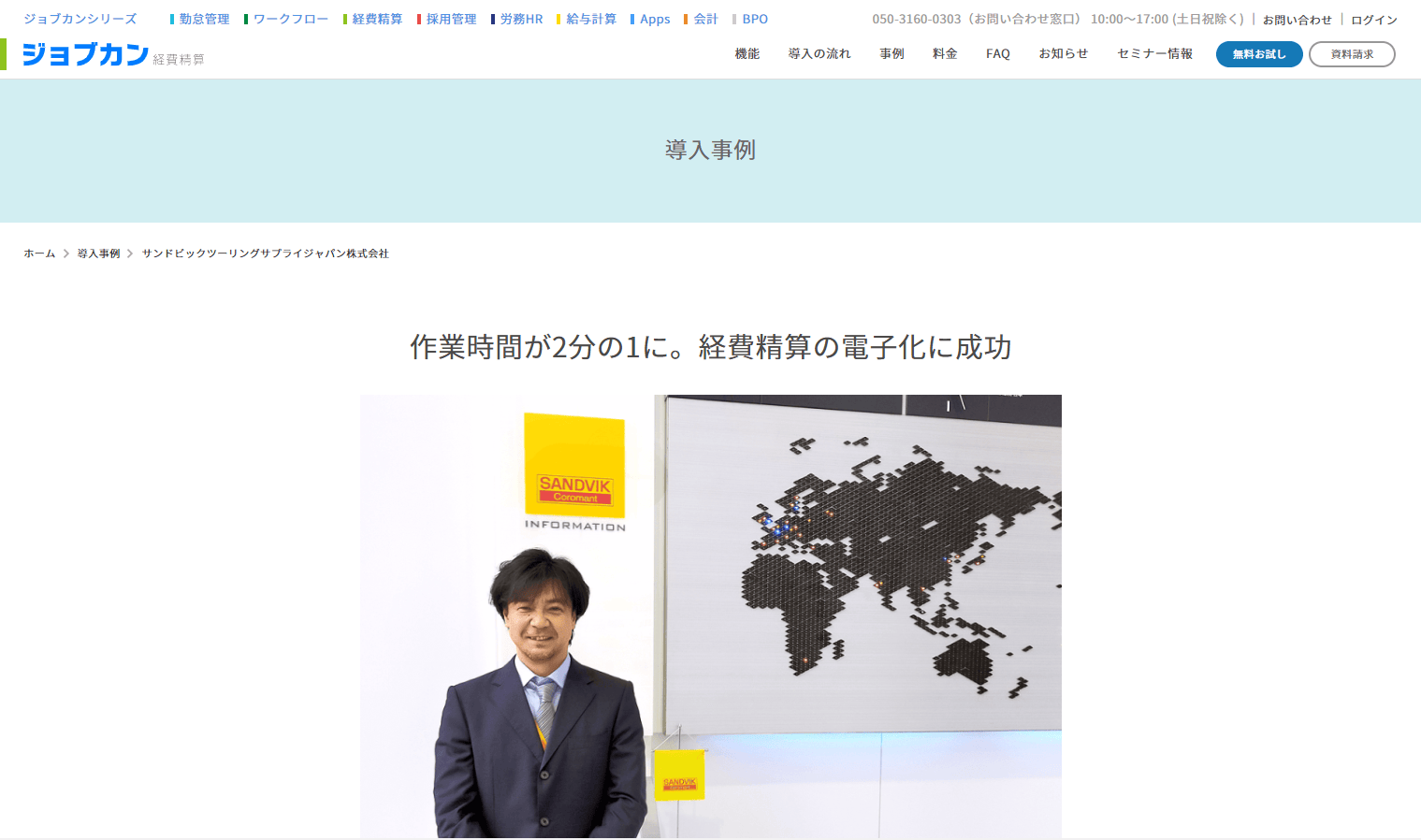Viewport: 1421px width, 840px height.
Task: Open the 会計 series link
Action: [702, 19]
